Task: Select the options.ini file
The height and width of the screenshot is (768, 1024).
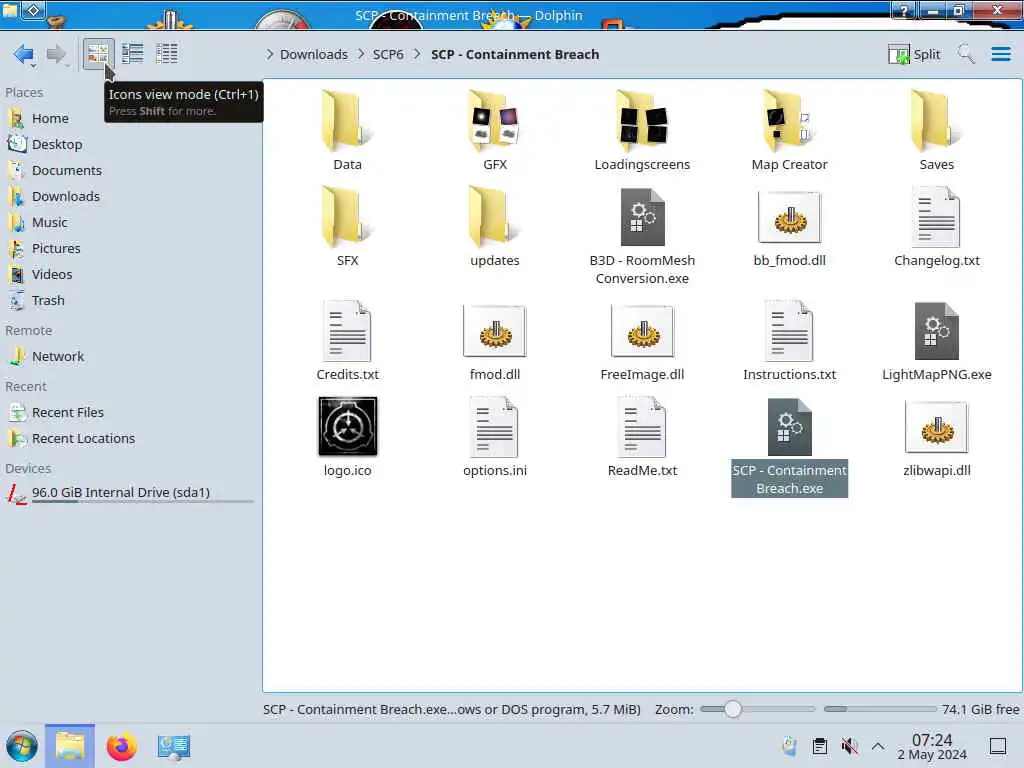Action: 495,437
